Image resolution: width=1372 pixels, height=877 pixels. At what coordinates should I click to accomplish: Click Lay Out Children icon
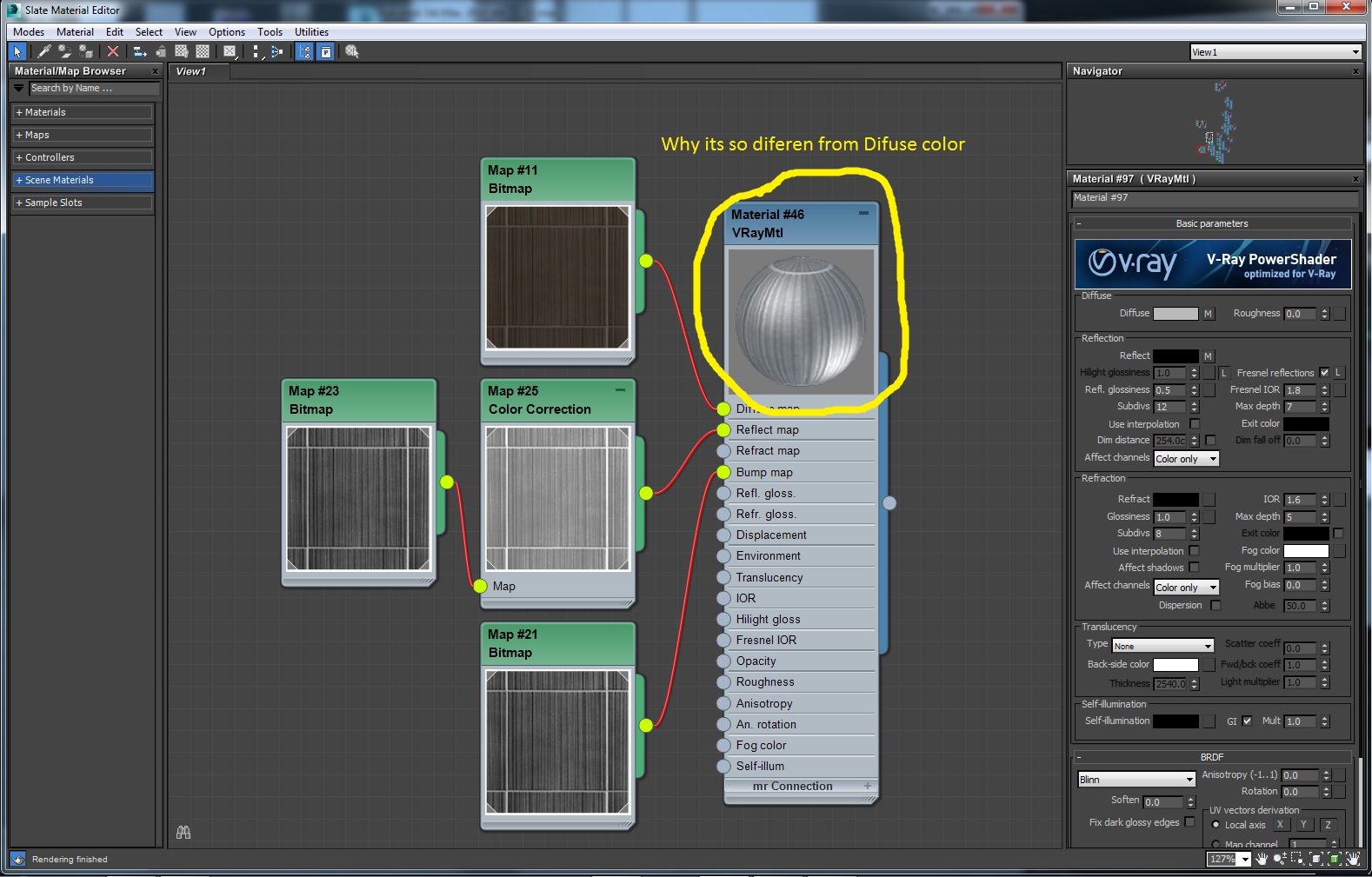click(x=276, y=52)
